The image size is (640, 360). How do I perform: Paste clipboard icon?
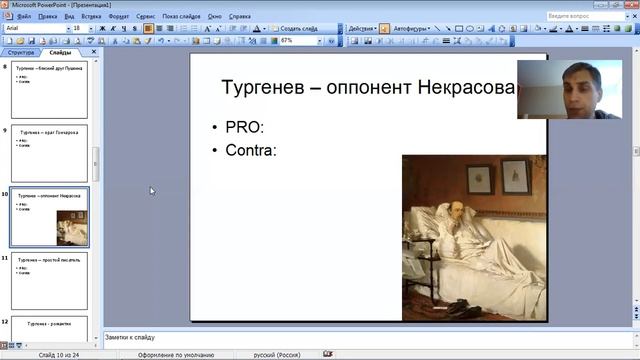tap(137, 41)
